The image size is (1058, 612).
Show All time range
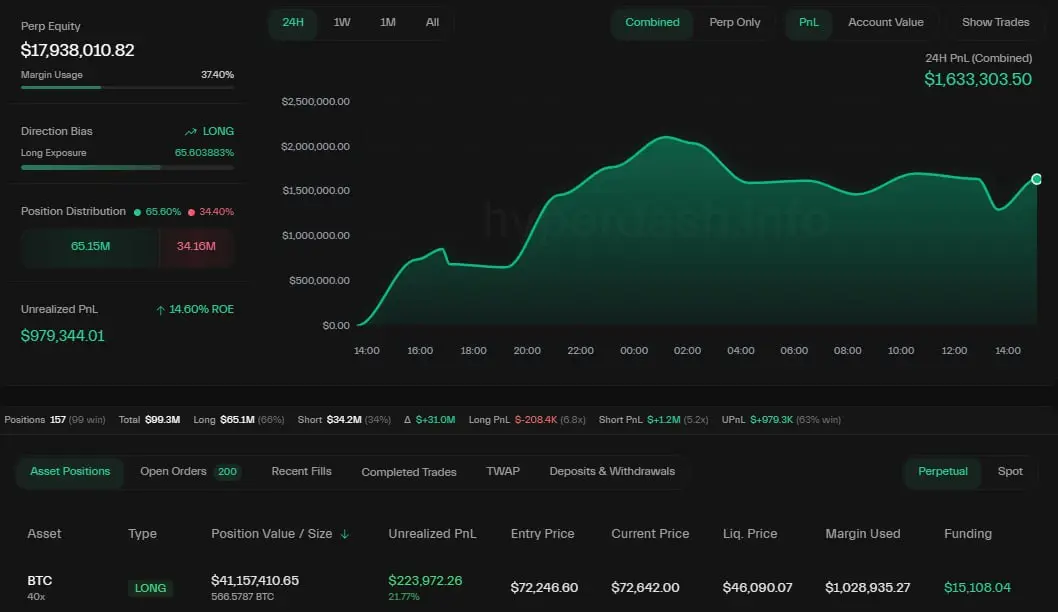click(433, 22)
